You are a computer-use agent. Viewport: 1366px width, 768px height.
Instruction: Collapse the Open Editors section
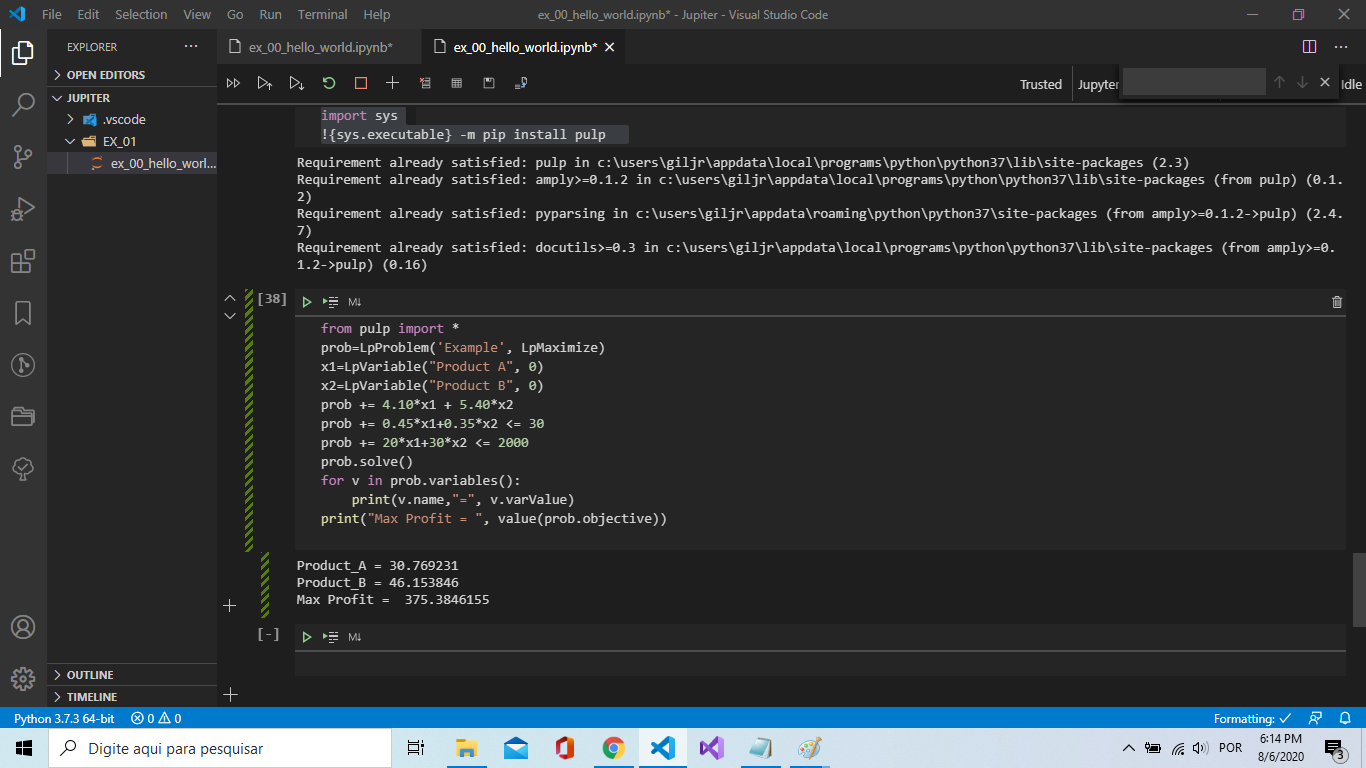click(132, 75)
